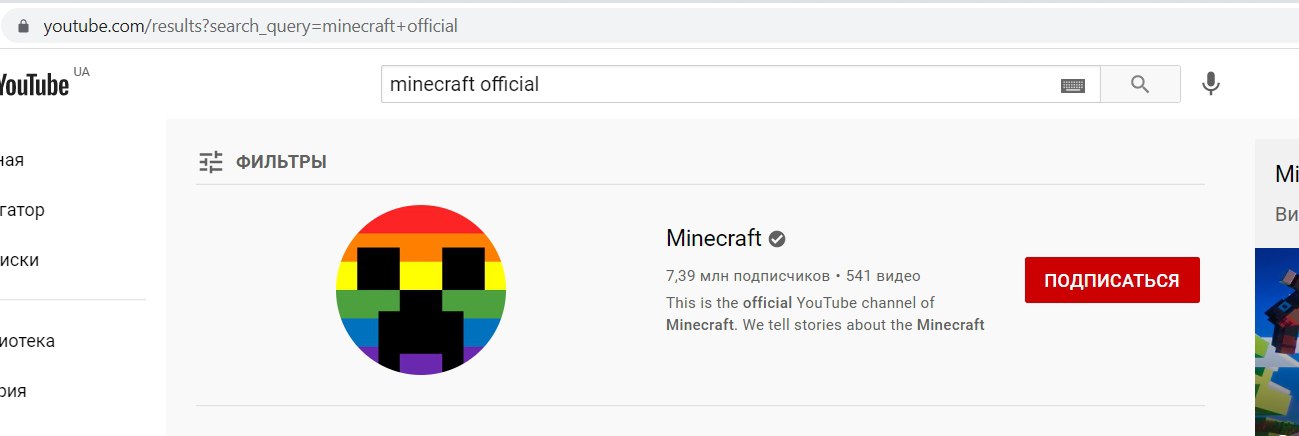Click the 'This is the official YouTube channel' description
Screen dimensions: 1299x436
[825, 313]
